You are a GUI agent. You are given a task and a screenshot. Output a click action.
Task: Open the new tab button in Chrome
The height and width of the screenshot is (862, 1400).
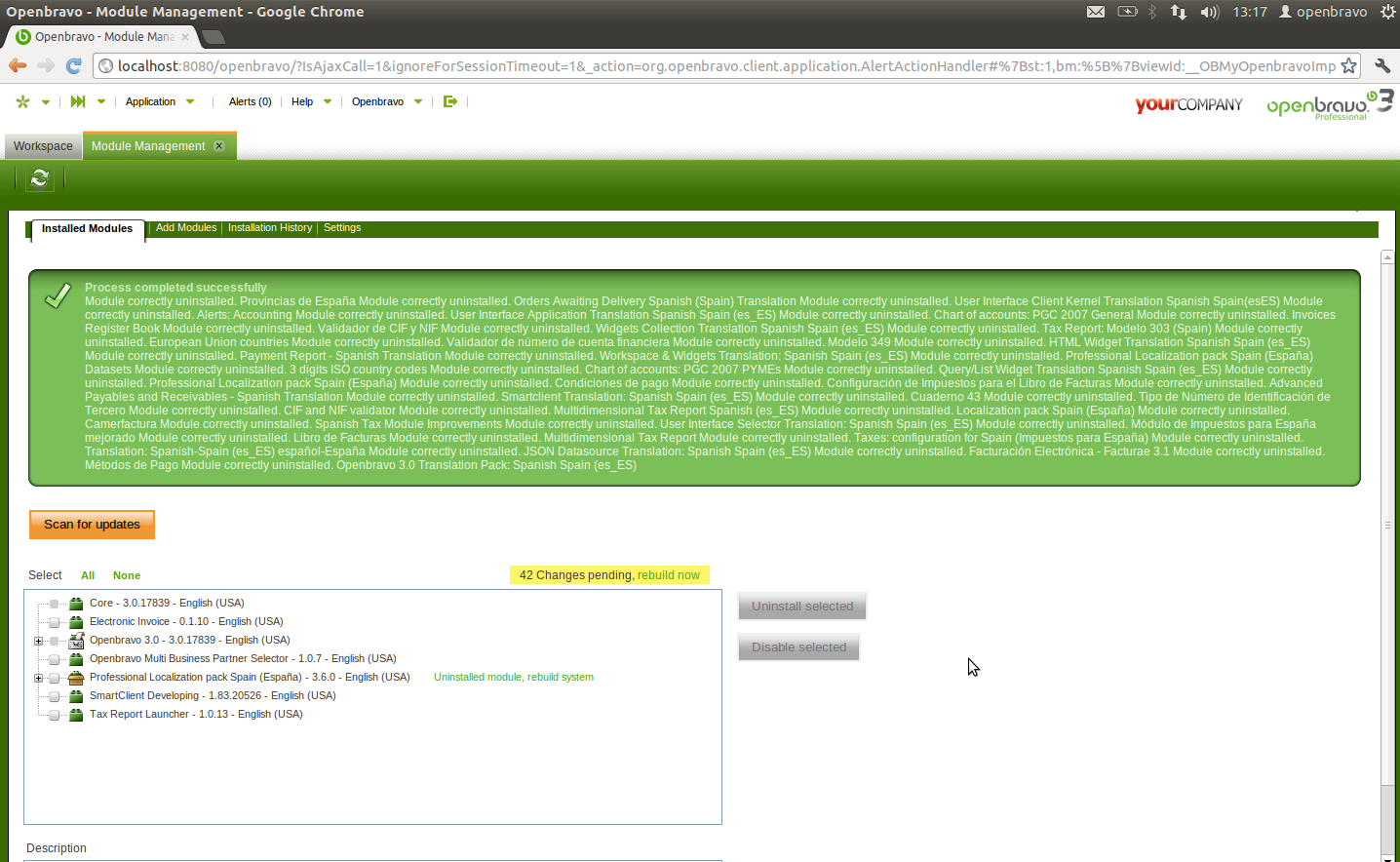click(213, 37)
